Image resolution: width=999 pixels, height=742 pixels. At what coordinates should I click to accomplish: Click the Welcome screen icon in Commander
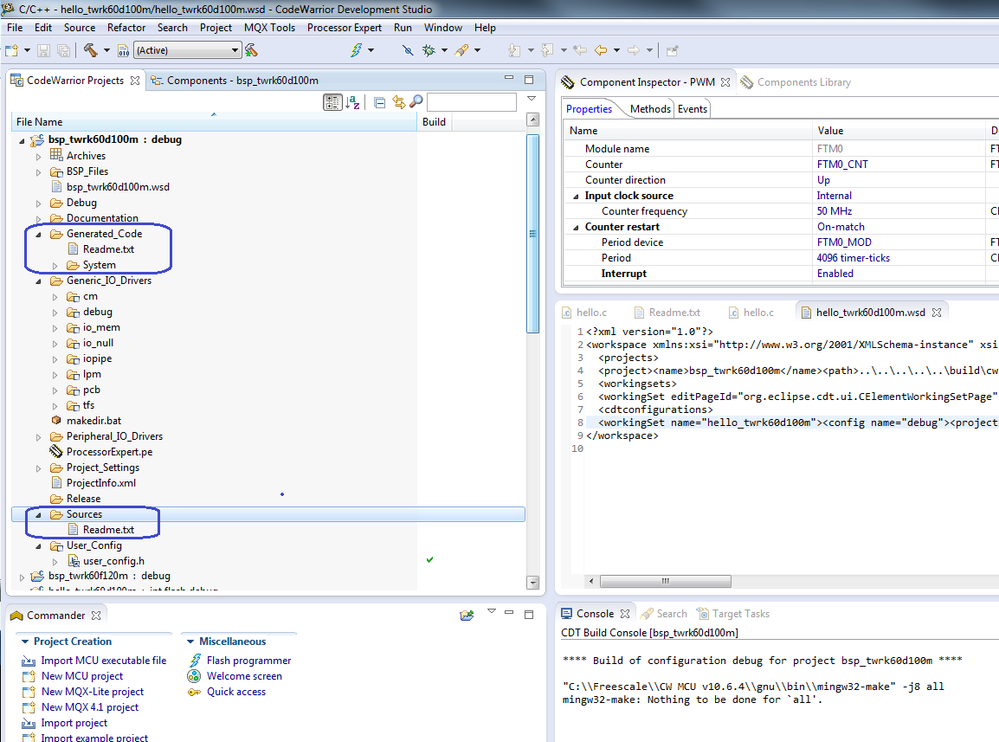[x=195, y=676]
